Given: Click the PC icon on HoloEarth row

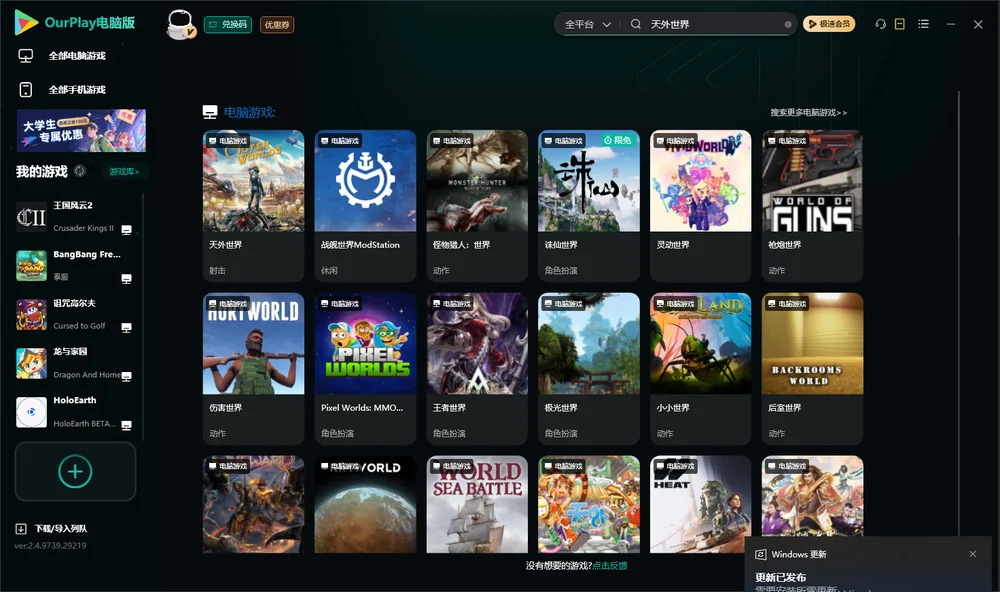Looking at the screenshot, I should (126, 426).
